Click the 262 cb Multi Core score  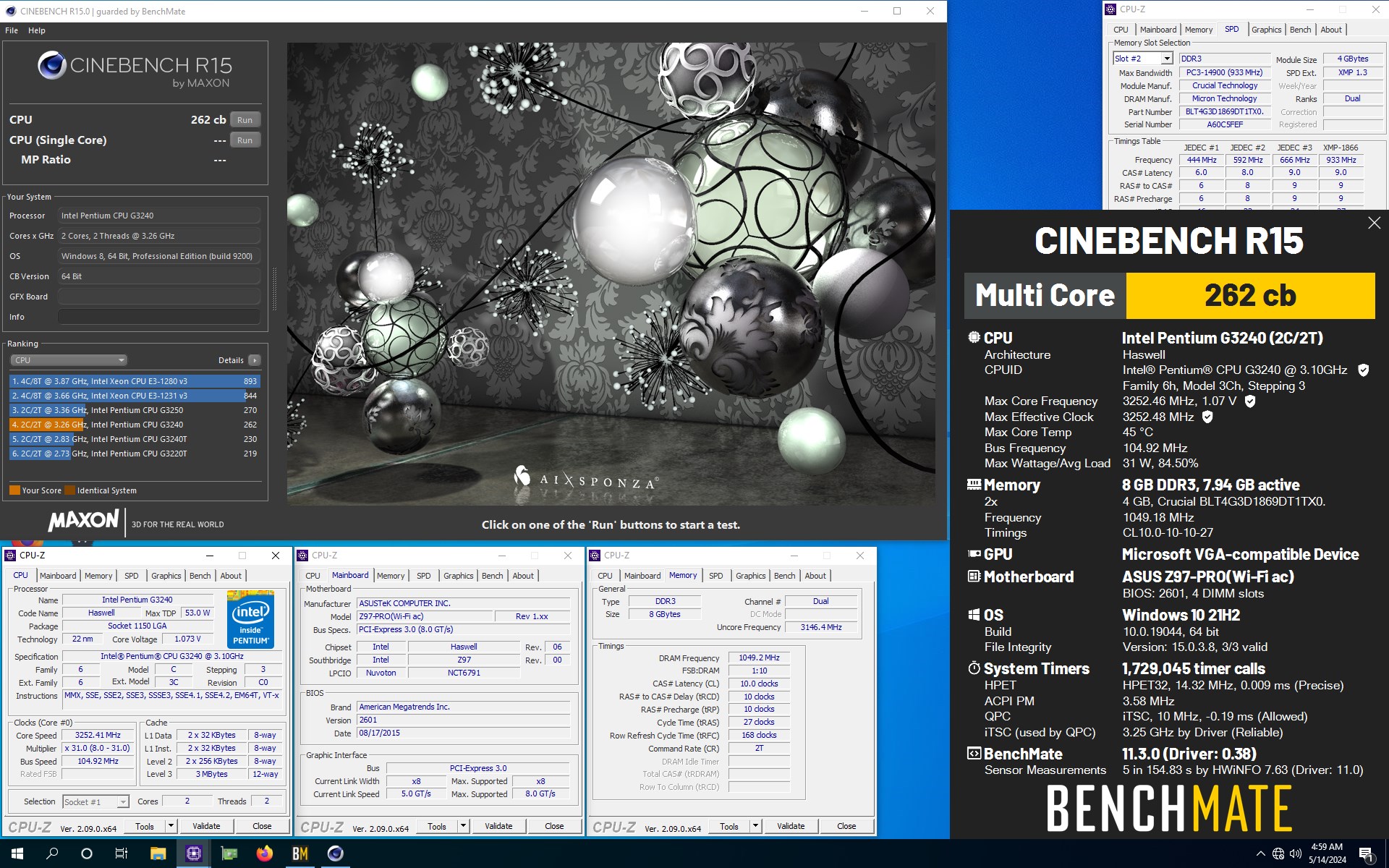tap(1250, 296)
